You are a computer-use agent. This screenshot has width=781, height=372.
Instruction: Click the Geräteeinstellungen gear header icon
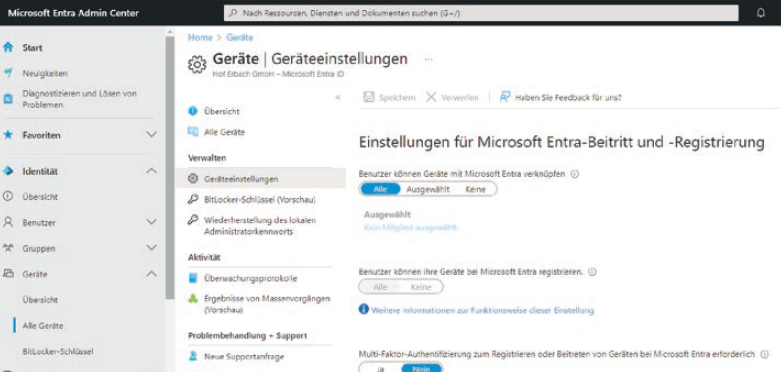197,65
